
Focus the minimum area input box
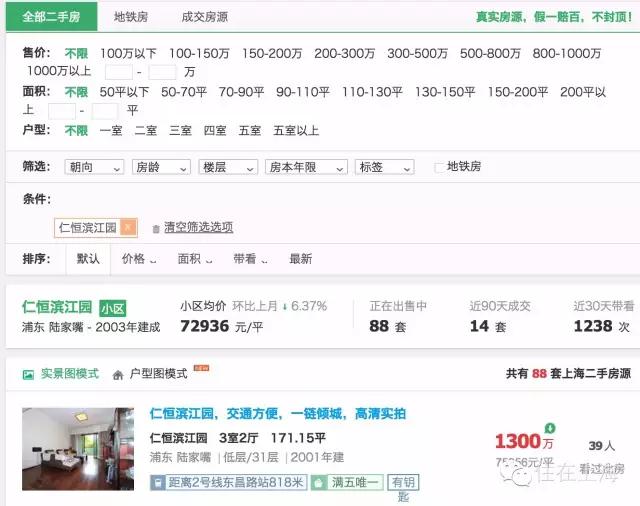pos(62,111)
